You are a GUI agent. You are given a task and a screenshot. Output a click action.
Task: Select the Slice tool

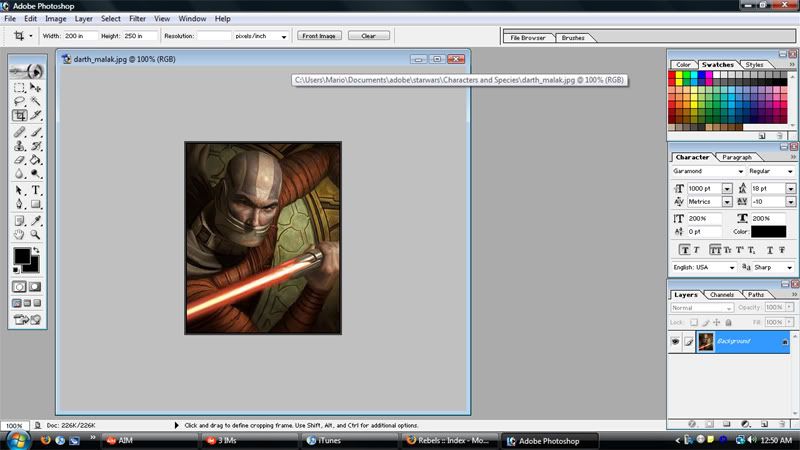point(35,115)
